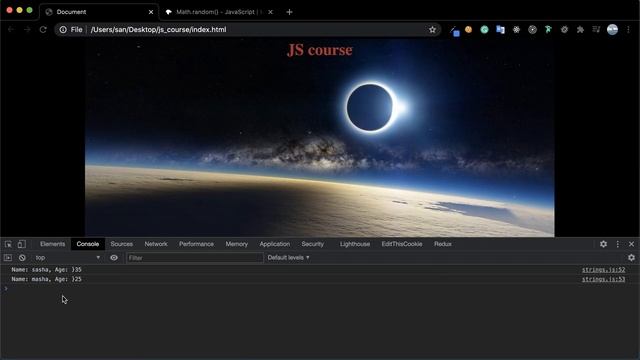The width and height of the screenshot is (640, 360).
Task: Open the Network tab
Action: click(x=156, y=244)
